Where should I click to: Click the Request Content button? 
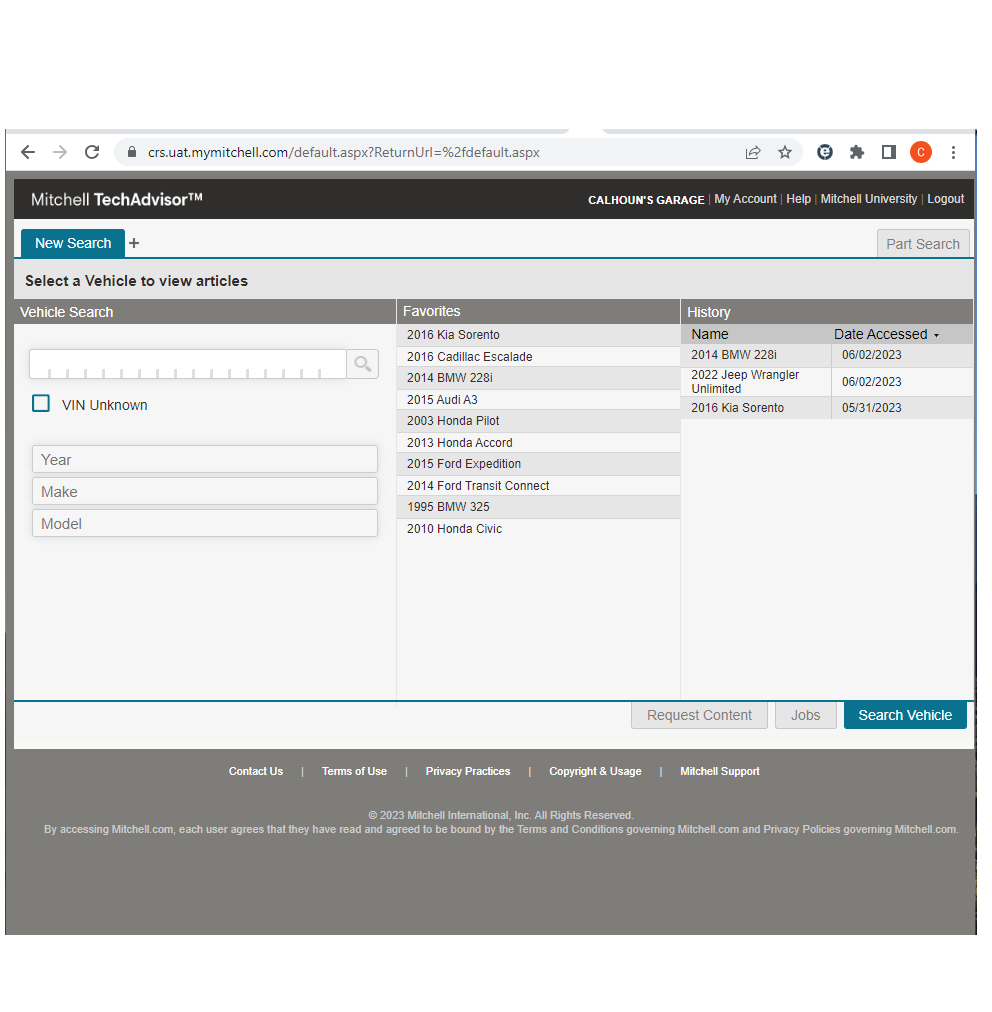click(x=699, y=715)
